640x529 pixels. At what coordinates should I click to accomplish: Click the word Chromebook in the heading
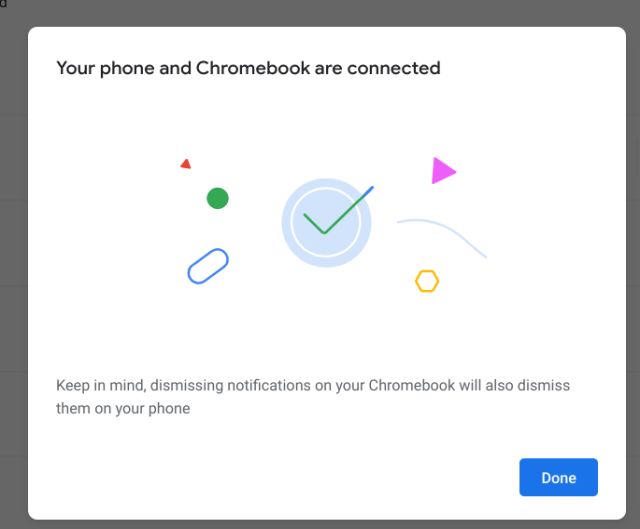pos(253,68)
